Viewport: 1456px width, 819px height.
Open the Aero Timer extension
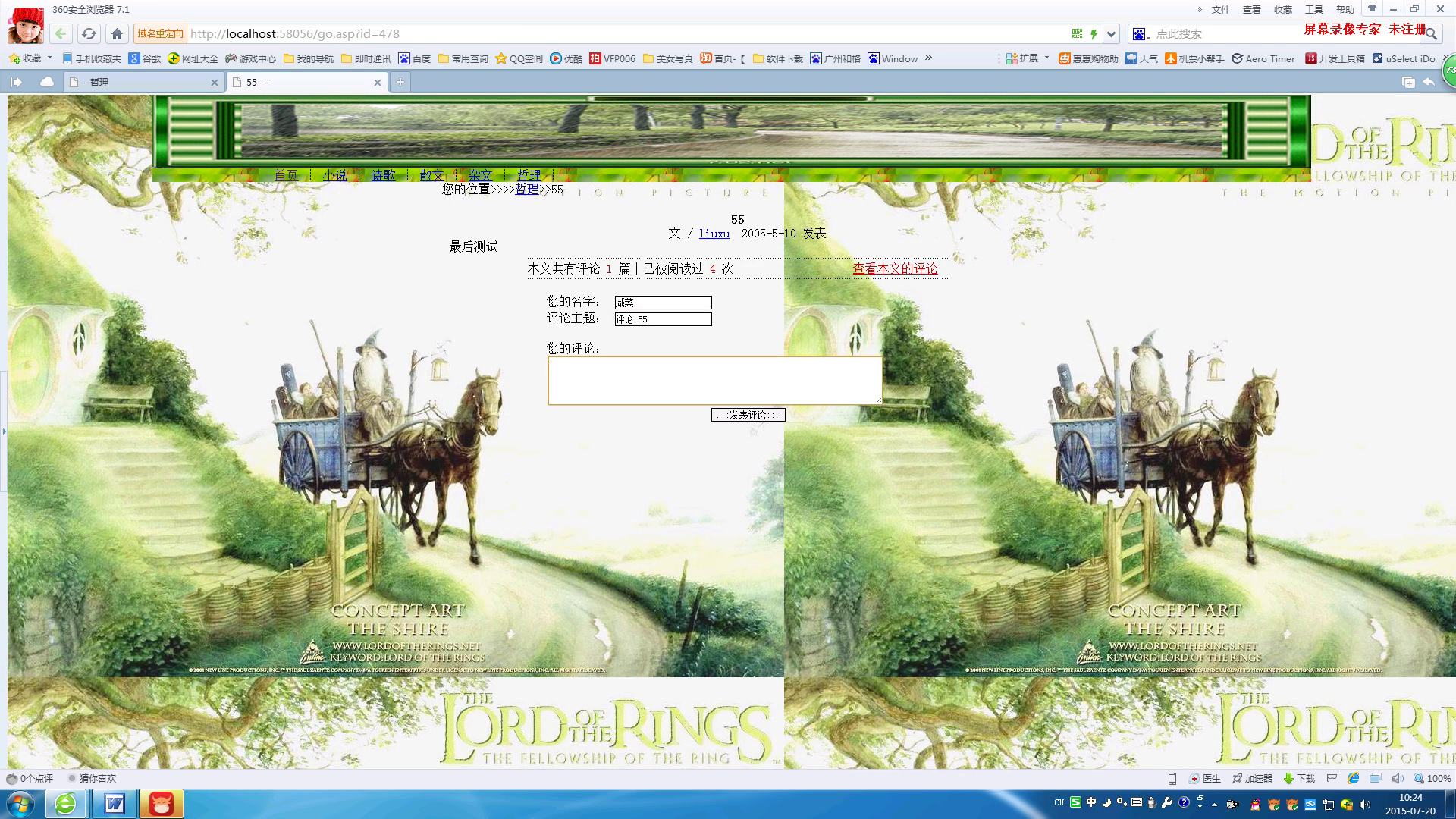coord(1263,58)
